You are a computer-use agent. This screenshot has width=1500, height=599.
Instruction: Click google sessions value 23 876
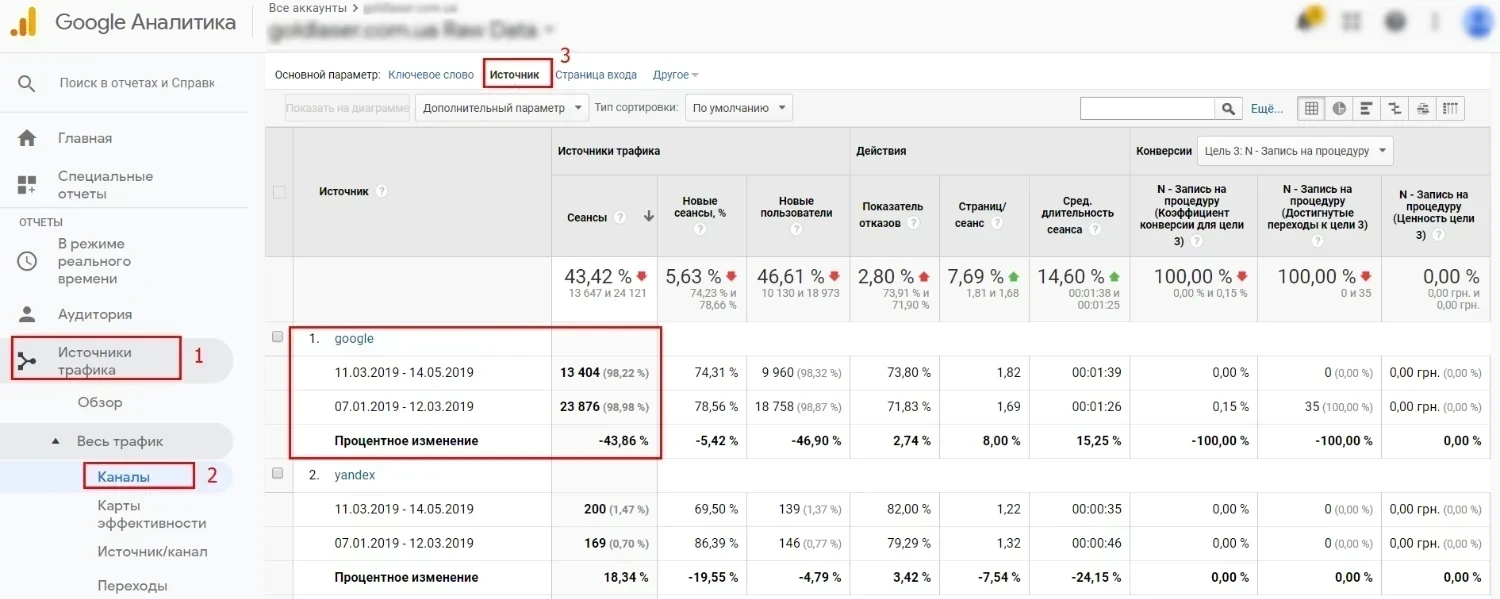(x=579, y=407)
